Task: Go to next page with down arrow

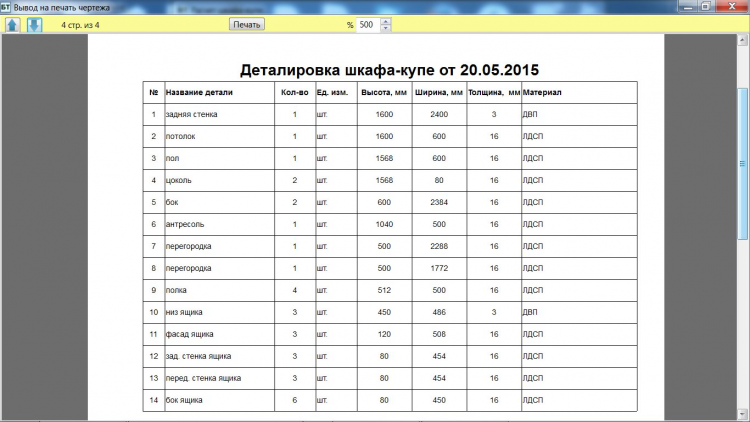Action: point(34,25)
